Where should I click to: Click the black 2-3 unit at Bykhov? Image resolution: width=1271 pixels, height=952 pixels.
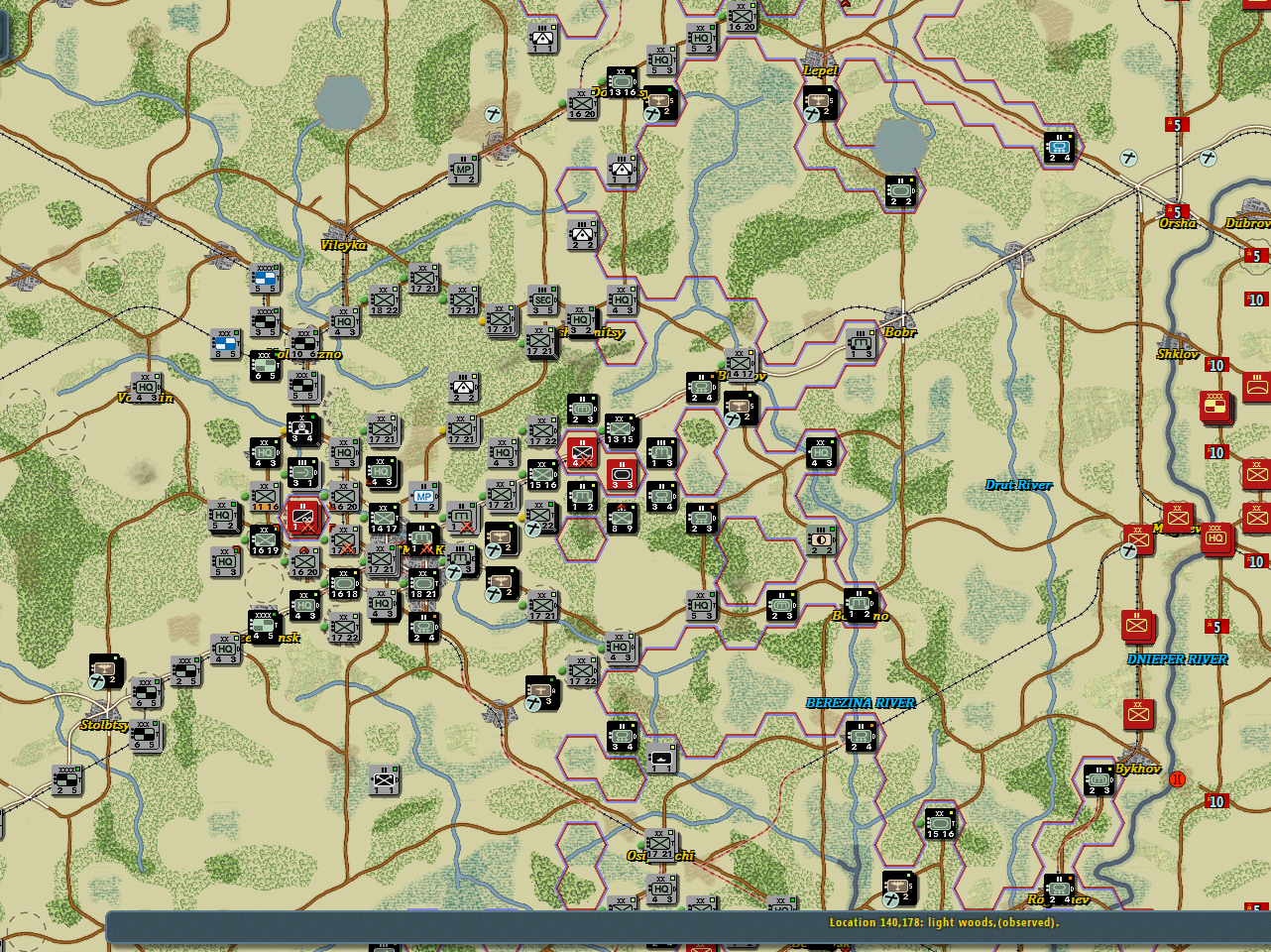[1098, 780]
